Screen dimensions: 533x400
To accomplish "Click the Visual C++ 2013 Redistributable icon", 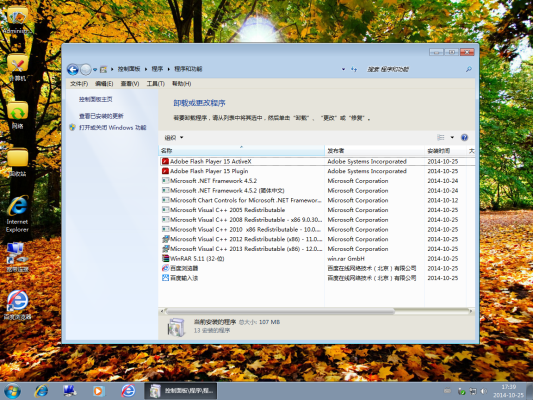I will [x=165, y=249].
